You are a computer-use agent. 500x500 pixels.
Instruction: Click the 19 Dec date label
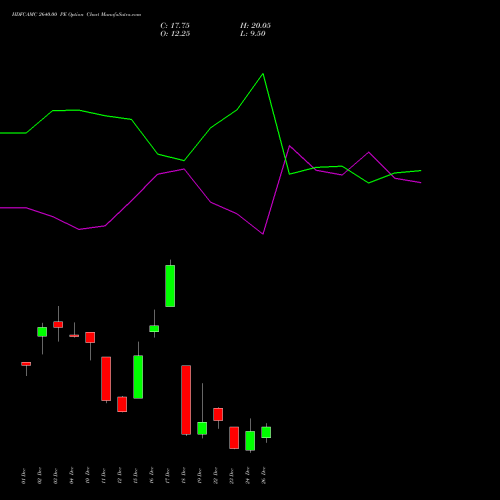pyautogui.click(x=199, y=476)
